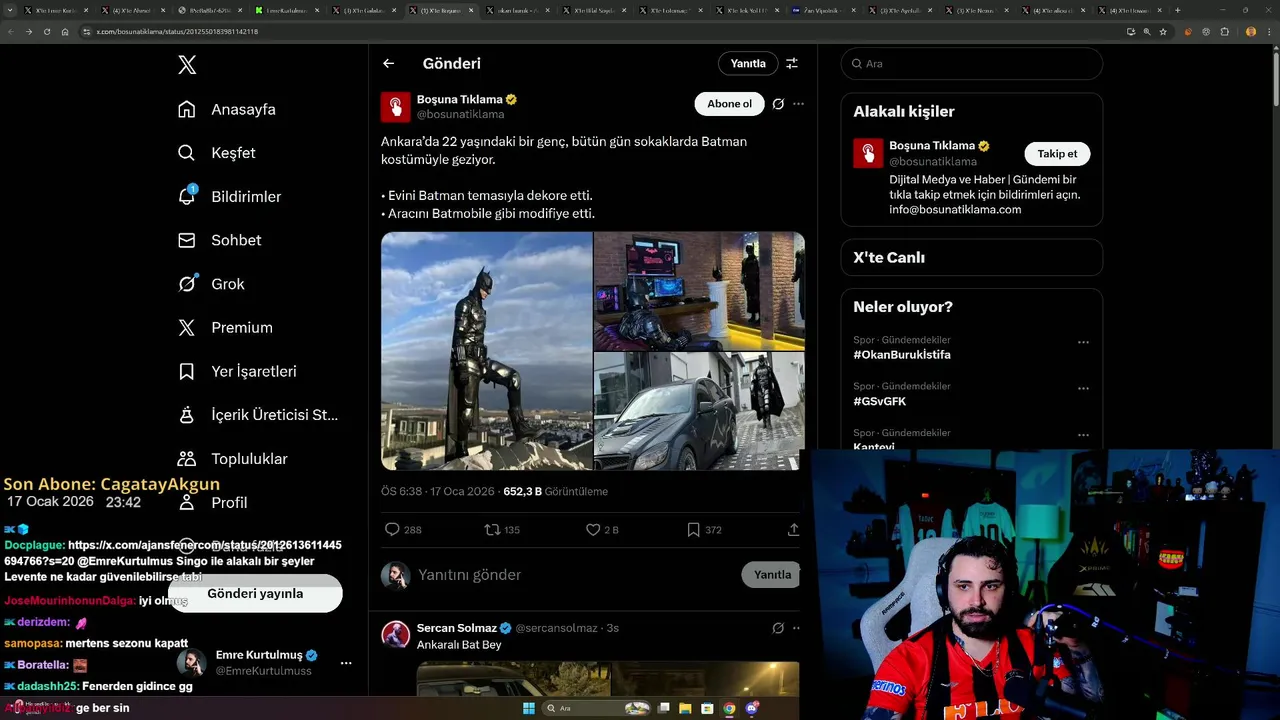Go back with the Gönderi arrow

pyautogui.click(x=389, y=63)
